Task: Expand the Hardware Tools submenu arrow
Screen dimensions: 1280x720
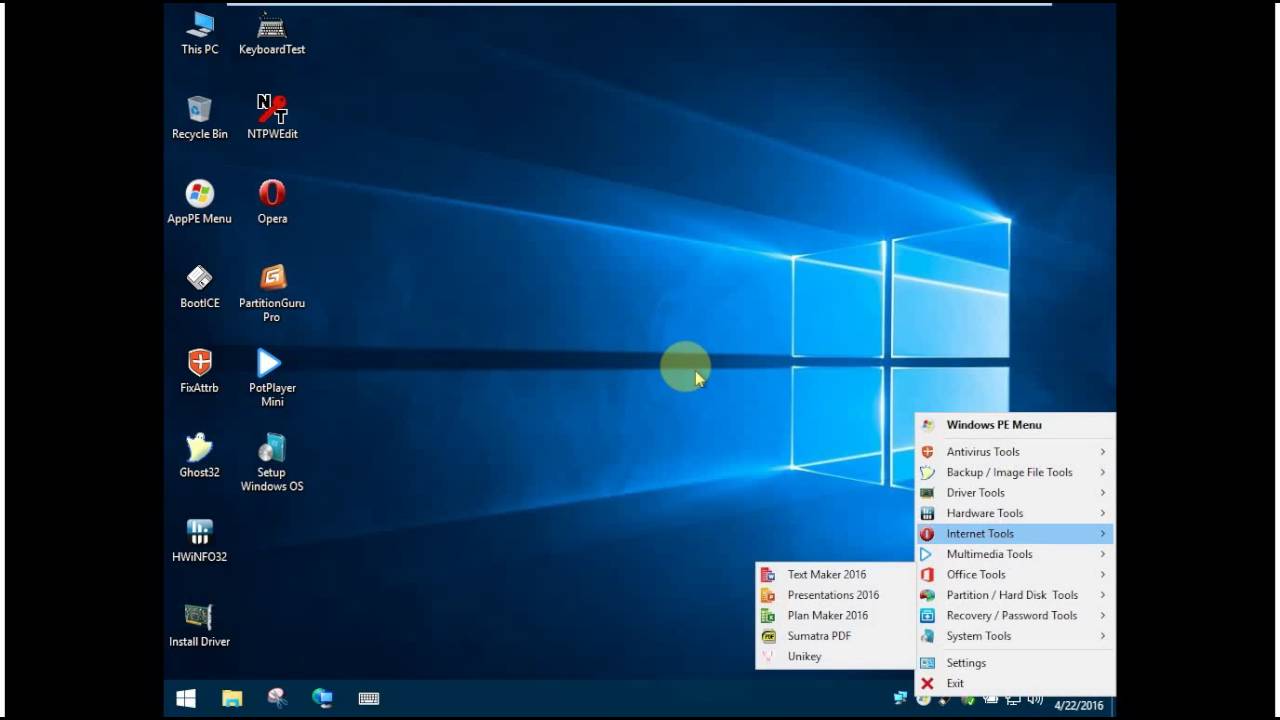Action: pos(1103,513)
